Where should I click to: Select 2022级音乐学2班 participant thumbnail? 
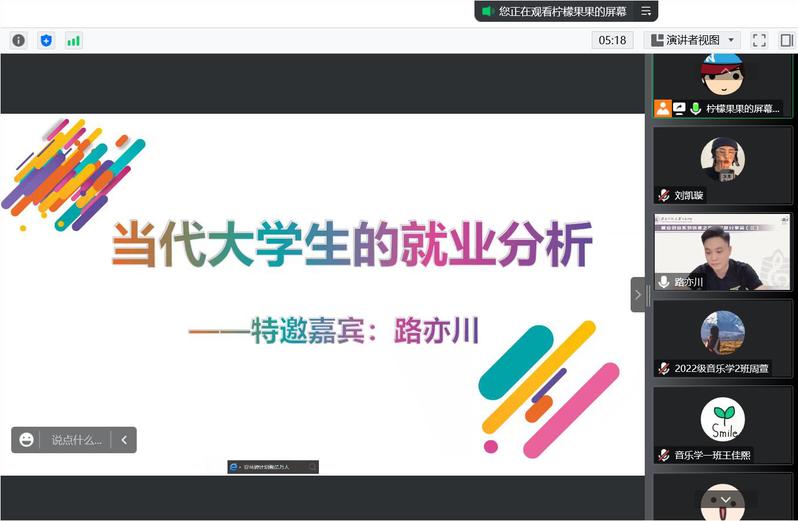pyautogui.click(x=722, y=337)
